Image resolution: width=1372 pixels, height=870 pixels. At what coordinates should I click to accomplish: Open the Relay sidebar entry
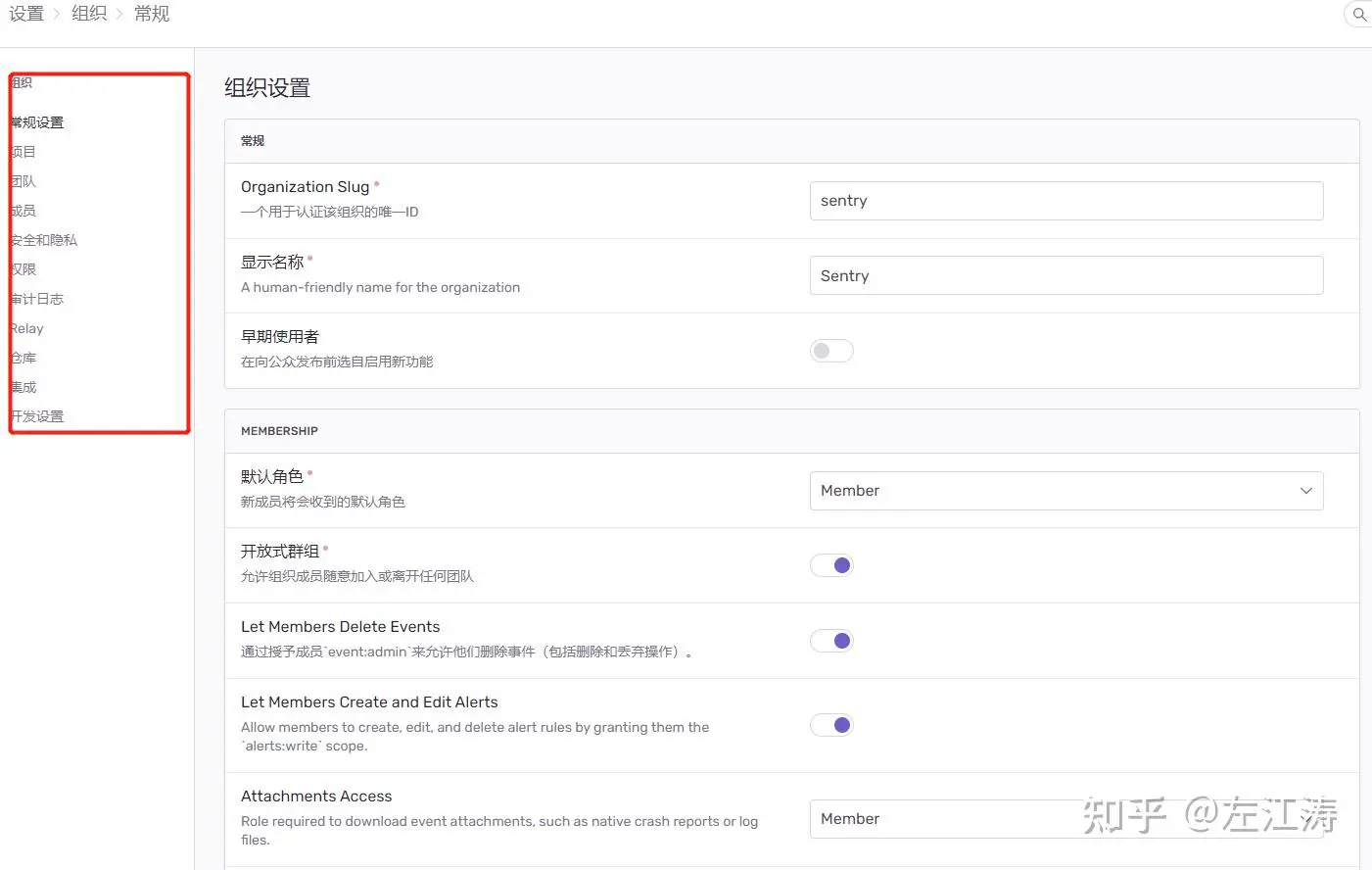pyautogui.click(x=27, y=328)
